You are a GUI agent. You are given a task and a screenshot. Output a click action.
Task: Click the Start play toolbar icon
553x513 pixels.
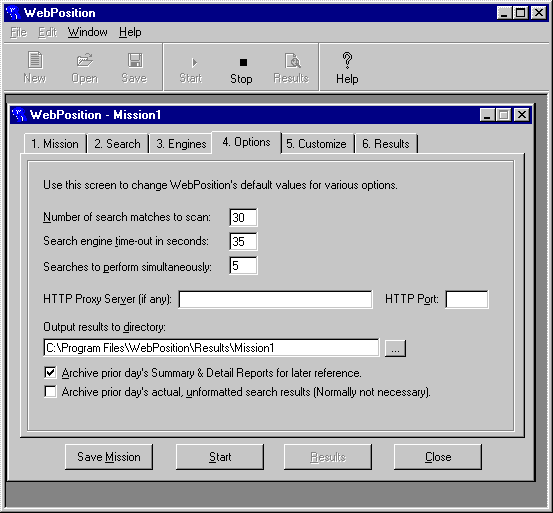coord(194,63)
